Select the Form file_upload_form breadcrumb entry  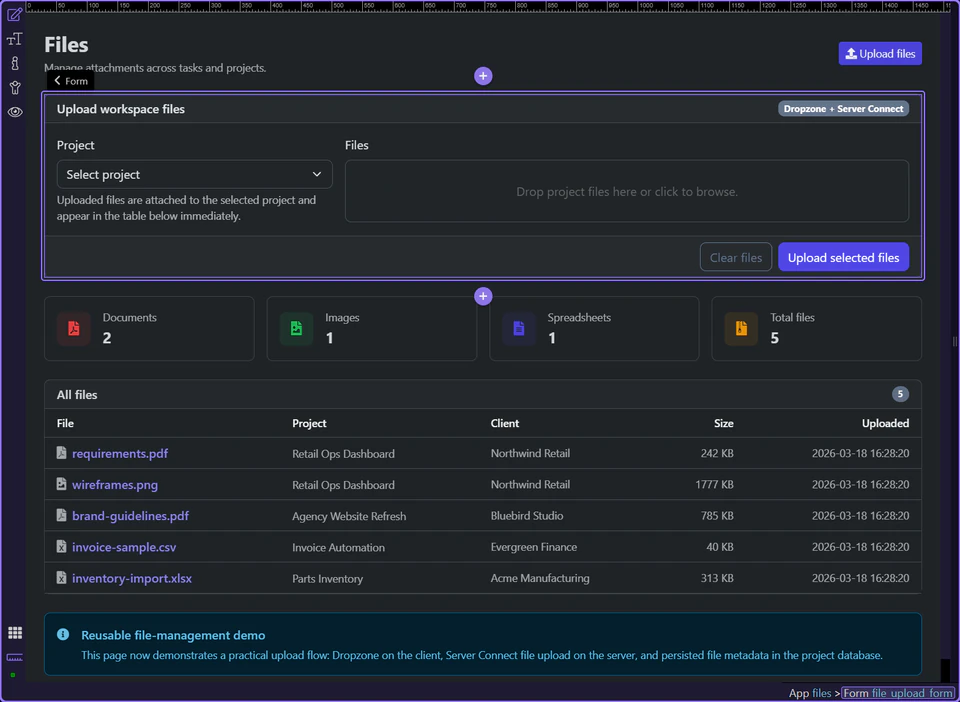[x=897, y=693]
